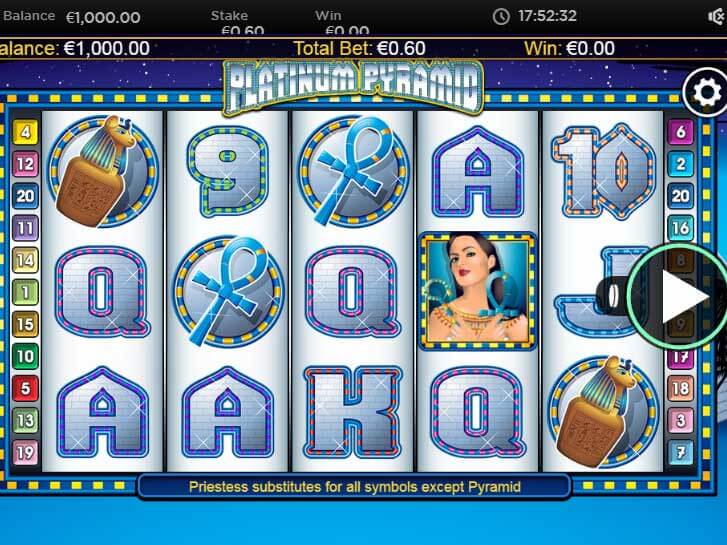Toggle the sound mute icon
This screenshot has height=545, width=727.
[717, 17]
